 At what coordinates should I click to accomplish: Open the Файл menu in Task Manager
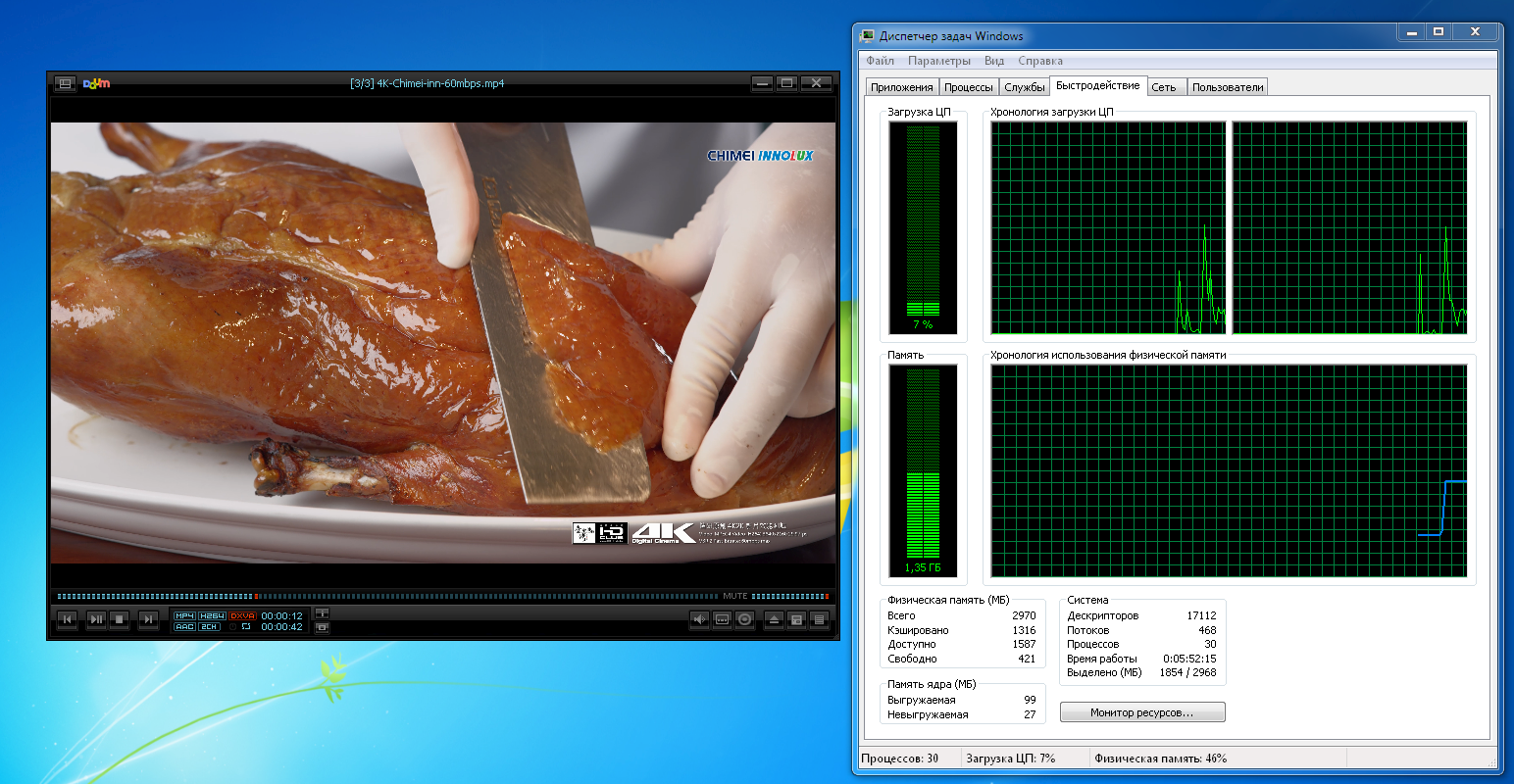coord(881,61)
